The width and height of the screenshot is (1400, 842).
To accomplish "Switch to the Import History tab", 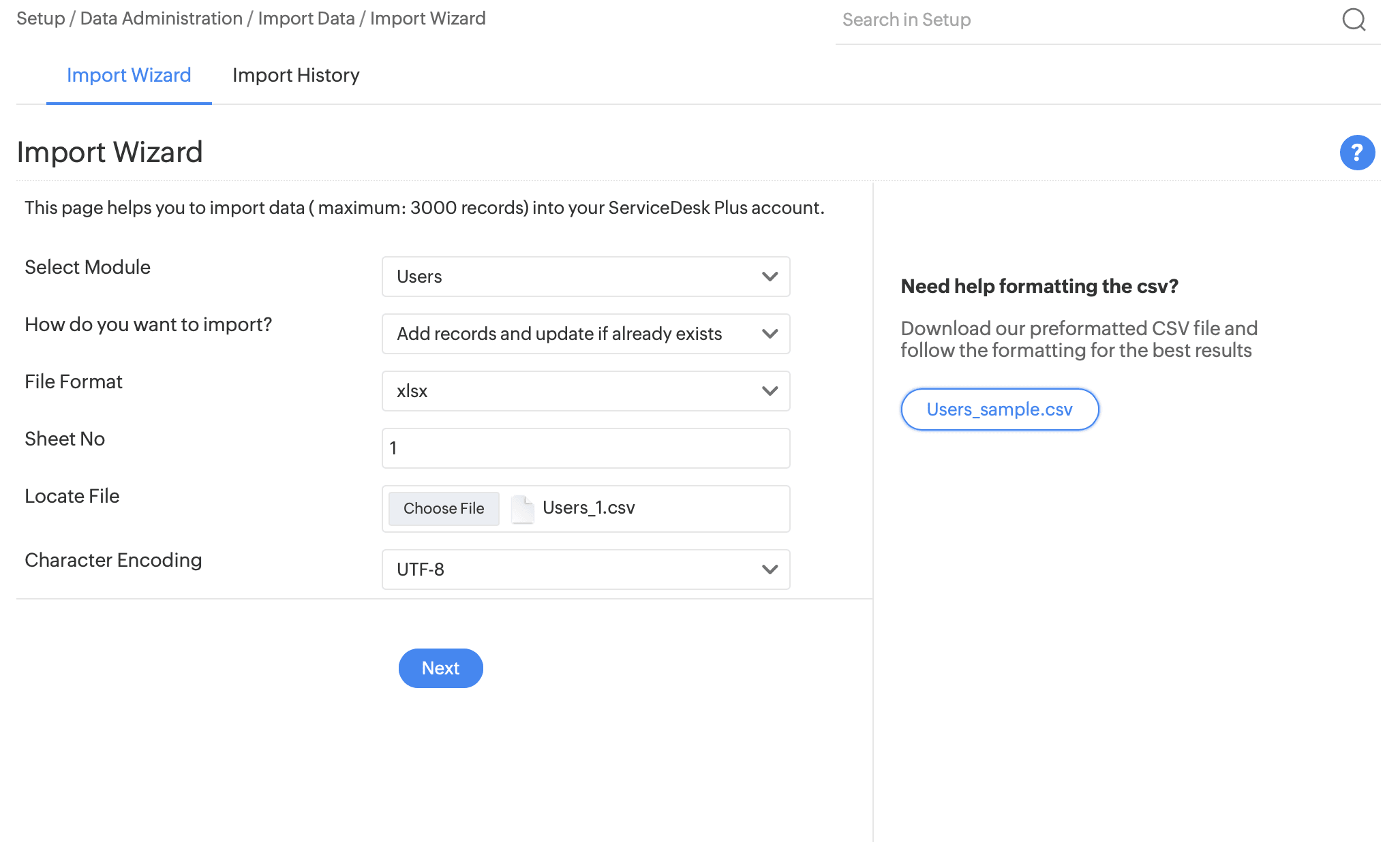I will pos(296,75).
